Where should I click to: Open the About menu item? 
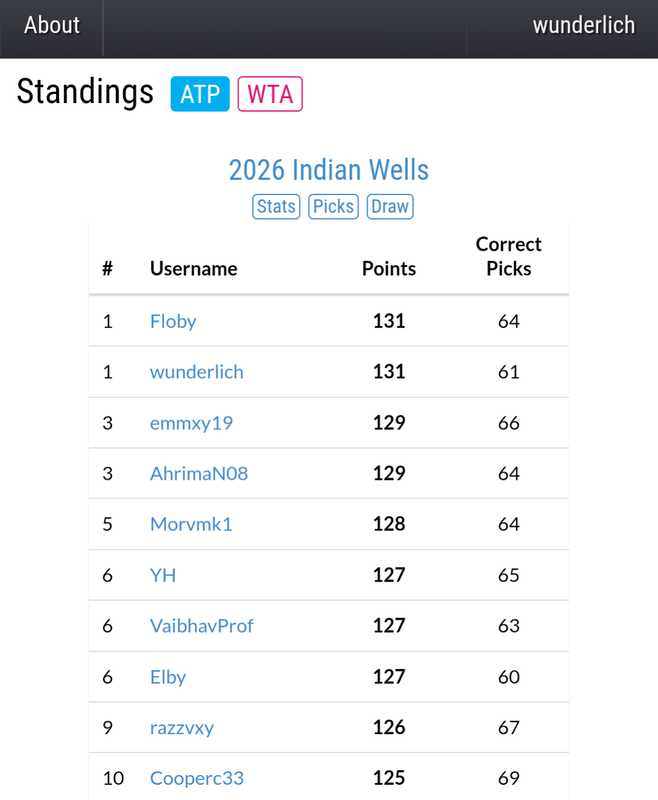(52, 26)
